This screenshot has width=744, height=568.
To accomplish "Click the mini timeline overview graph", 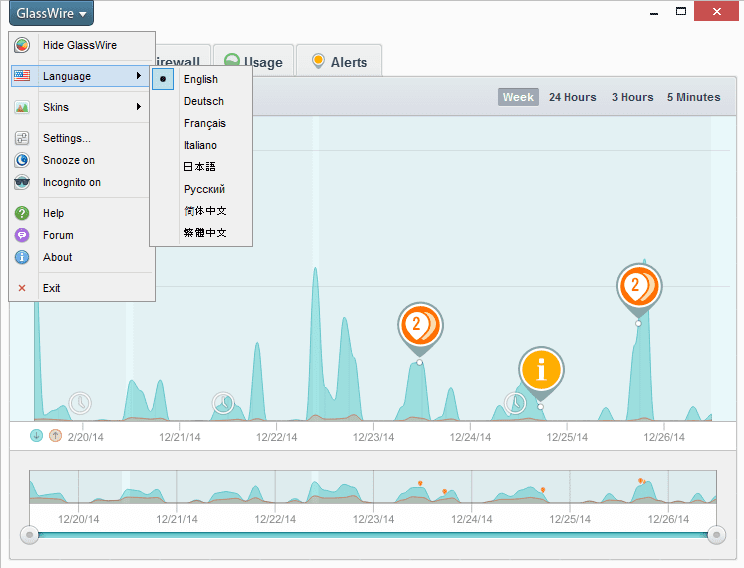I will pos(373,487).
